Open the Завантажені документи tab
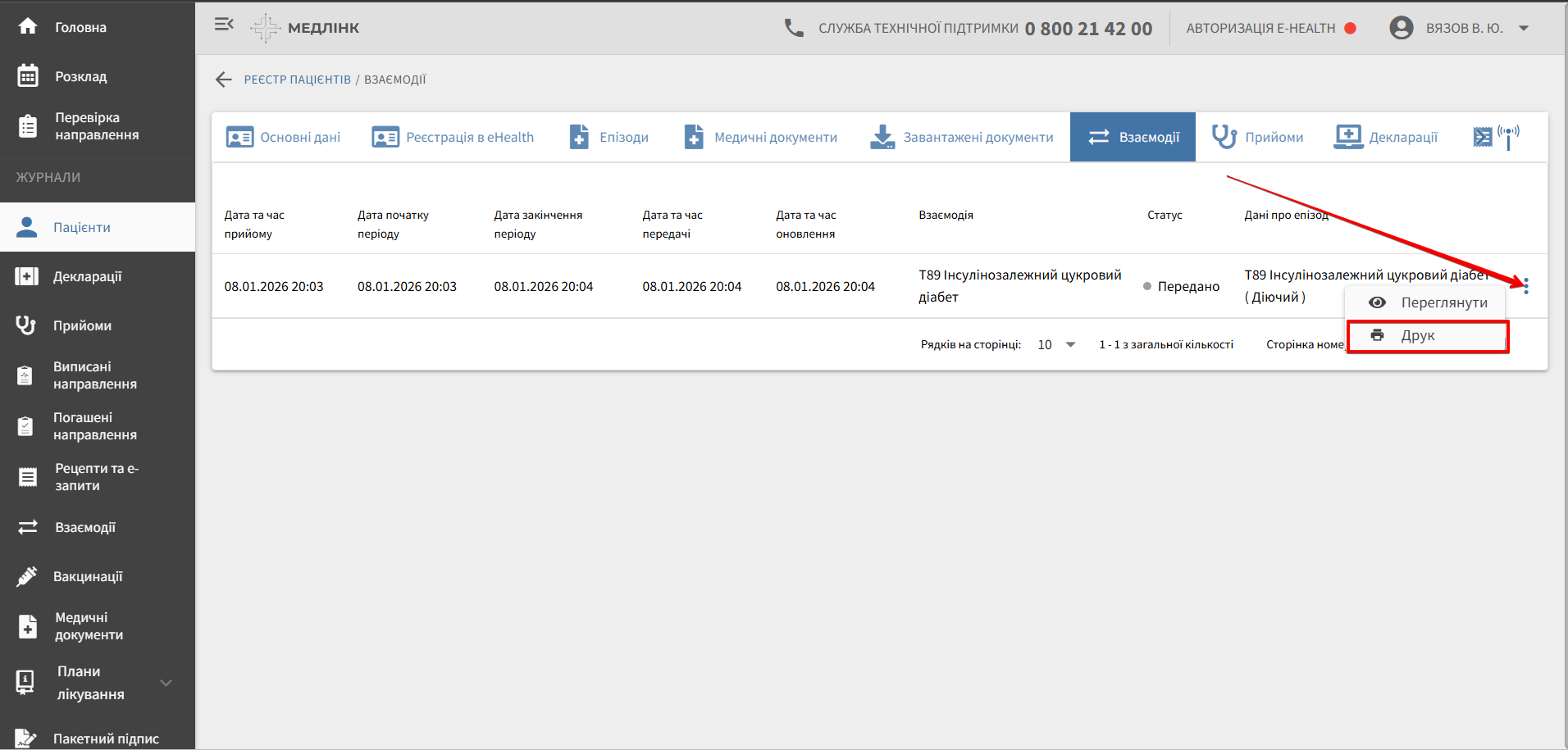Image resolution: width=1568 pixels, height=750 pixels. tap(962, 137)
